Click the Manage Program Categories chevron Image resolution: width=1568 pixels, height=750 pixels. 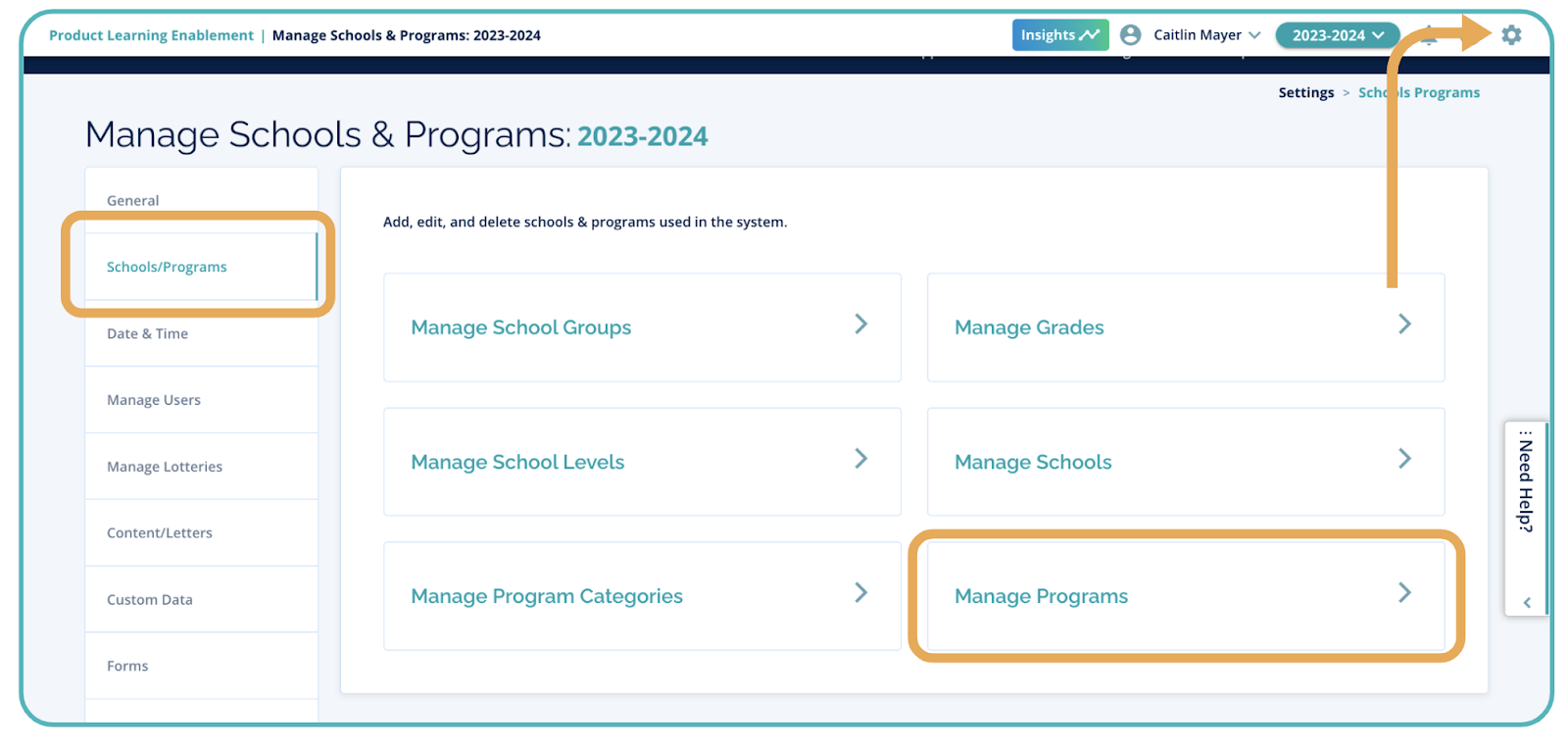860,593
